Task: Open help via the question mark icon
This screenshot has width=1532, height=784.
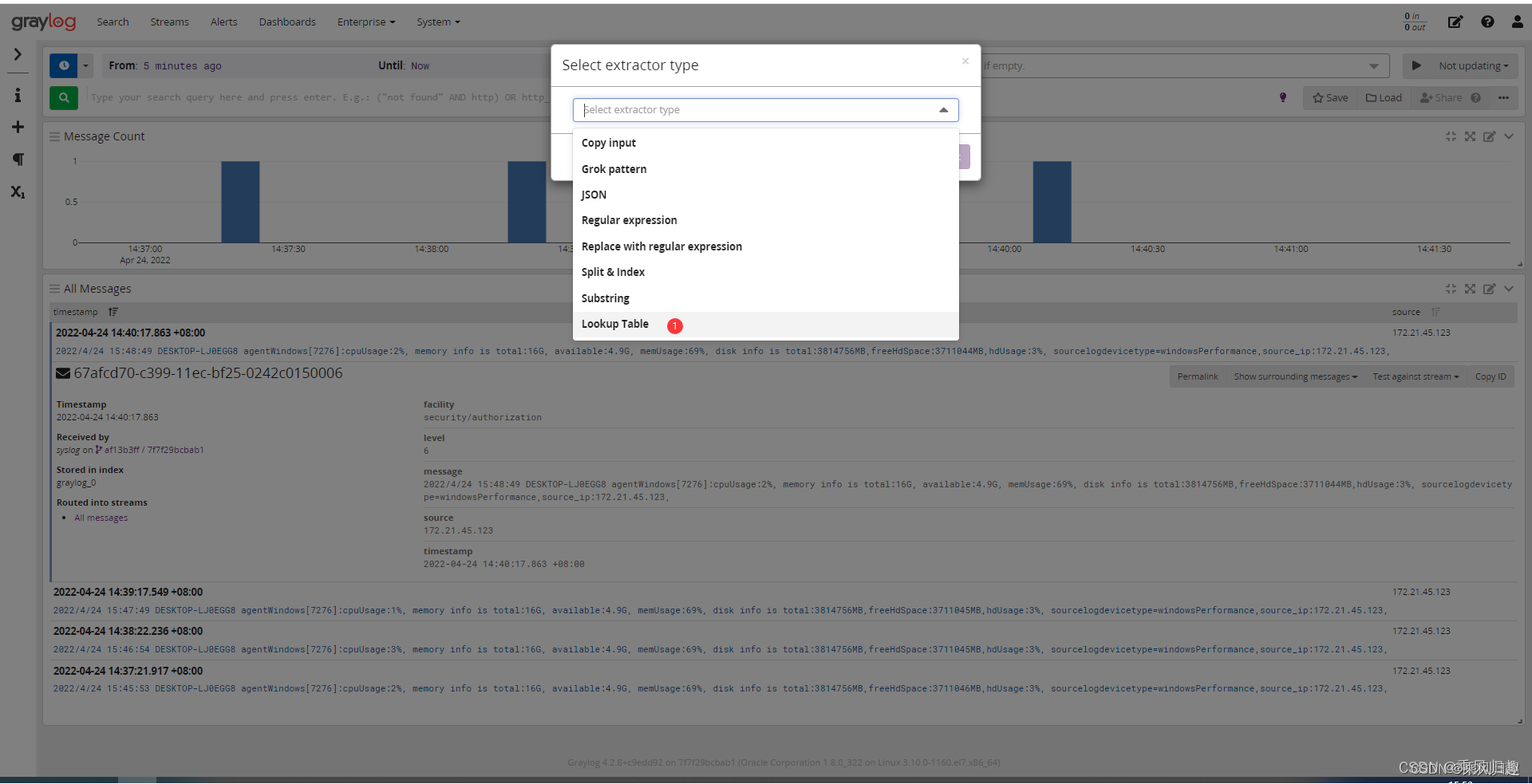Action: click(x=1487, y=22)
